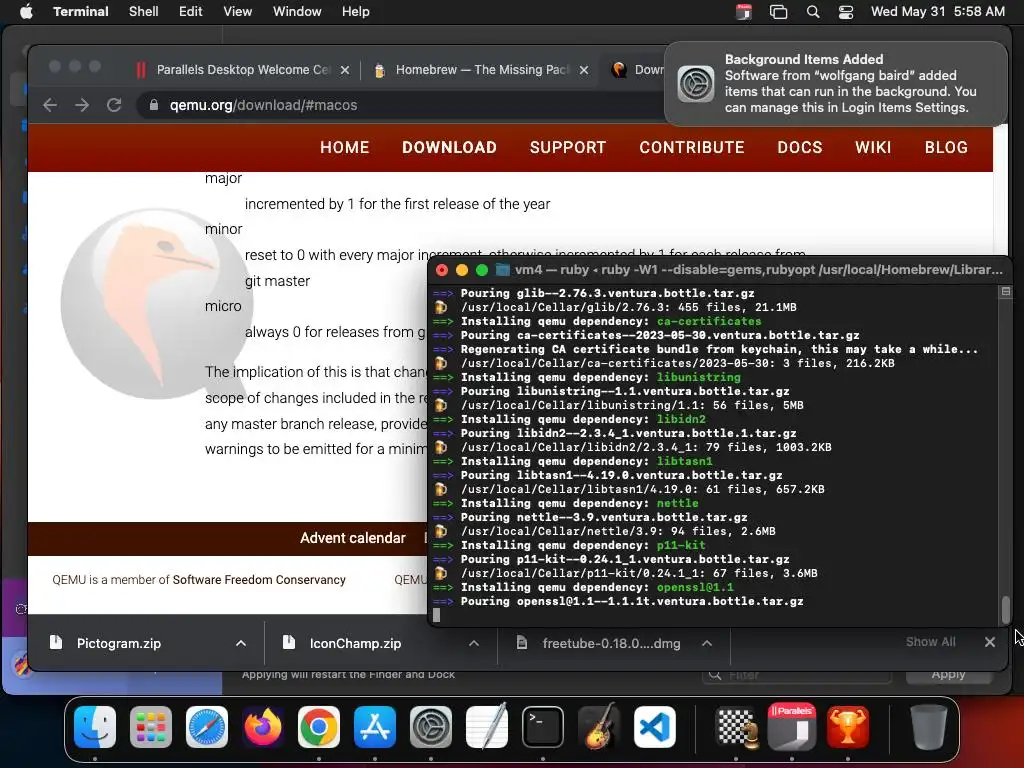1024x768 pixels.
Task: Click the date and time in menu bar
Action: click(938, 12)
